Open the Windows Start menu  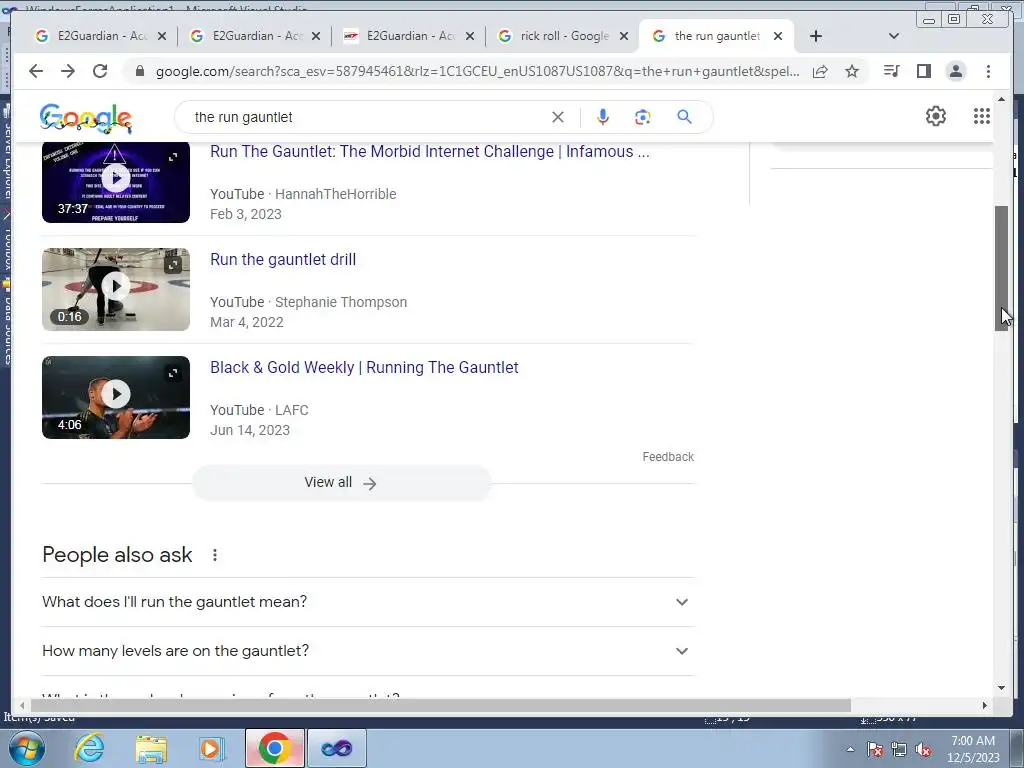point(26,748)
